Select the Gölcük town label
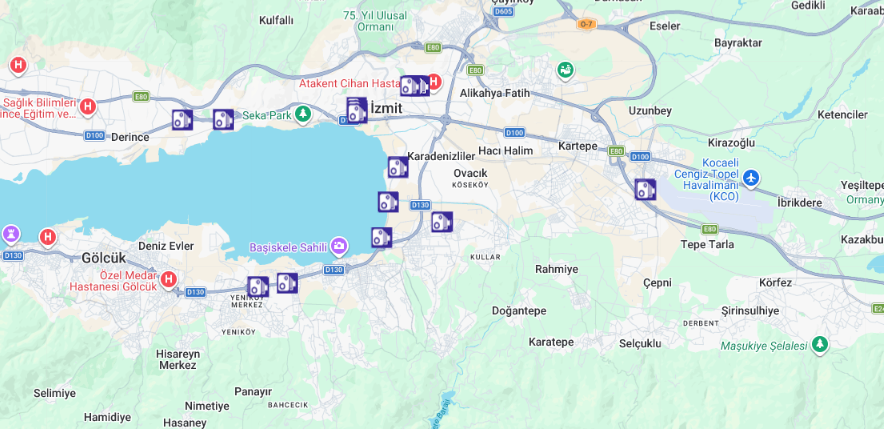The image size is (884, 429). [x=104, y=257]
